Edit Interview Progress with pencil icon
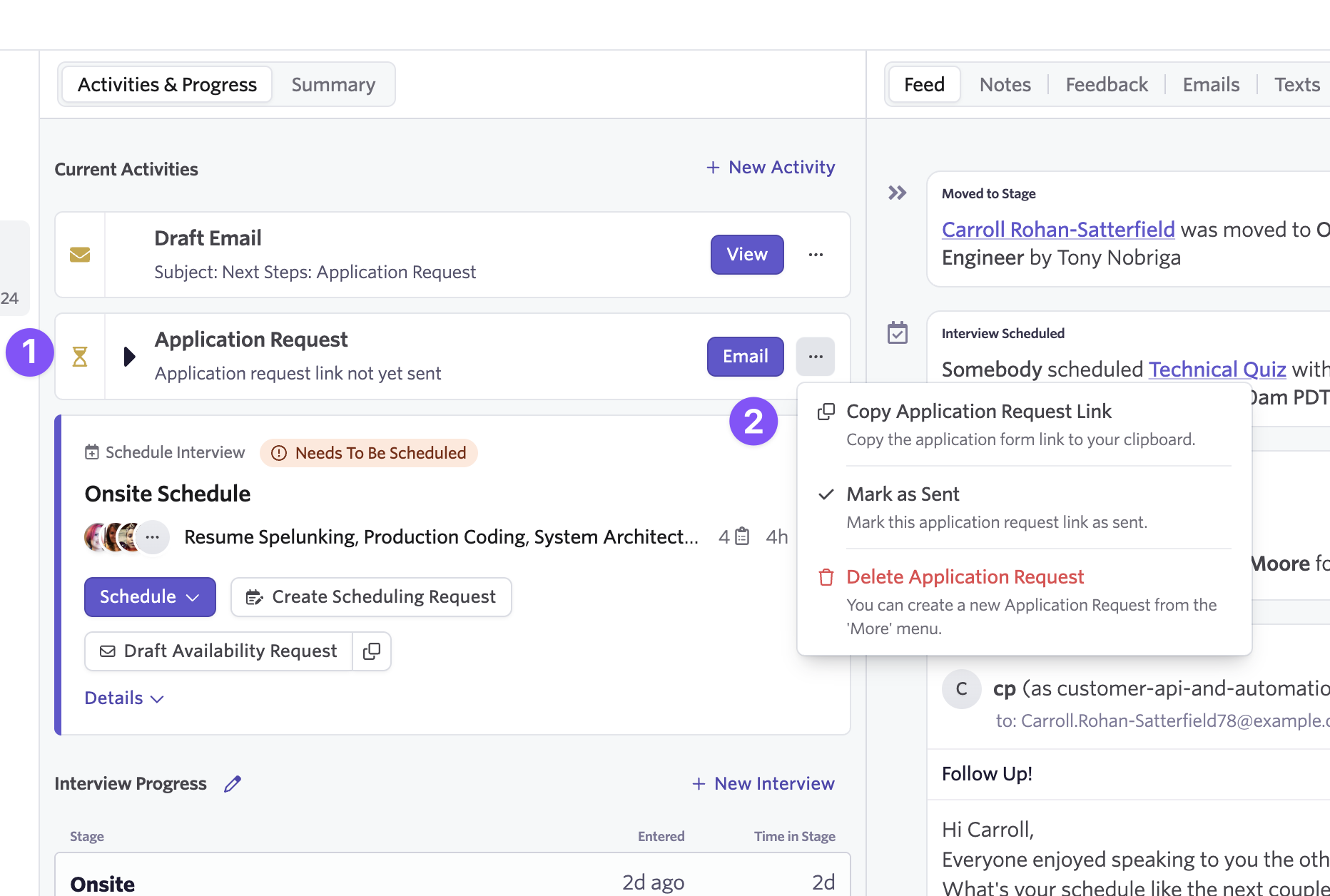The image size is (1330, 896). pyautogui.click(x=233, y=783)
